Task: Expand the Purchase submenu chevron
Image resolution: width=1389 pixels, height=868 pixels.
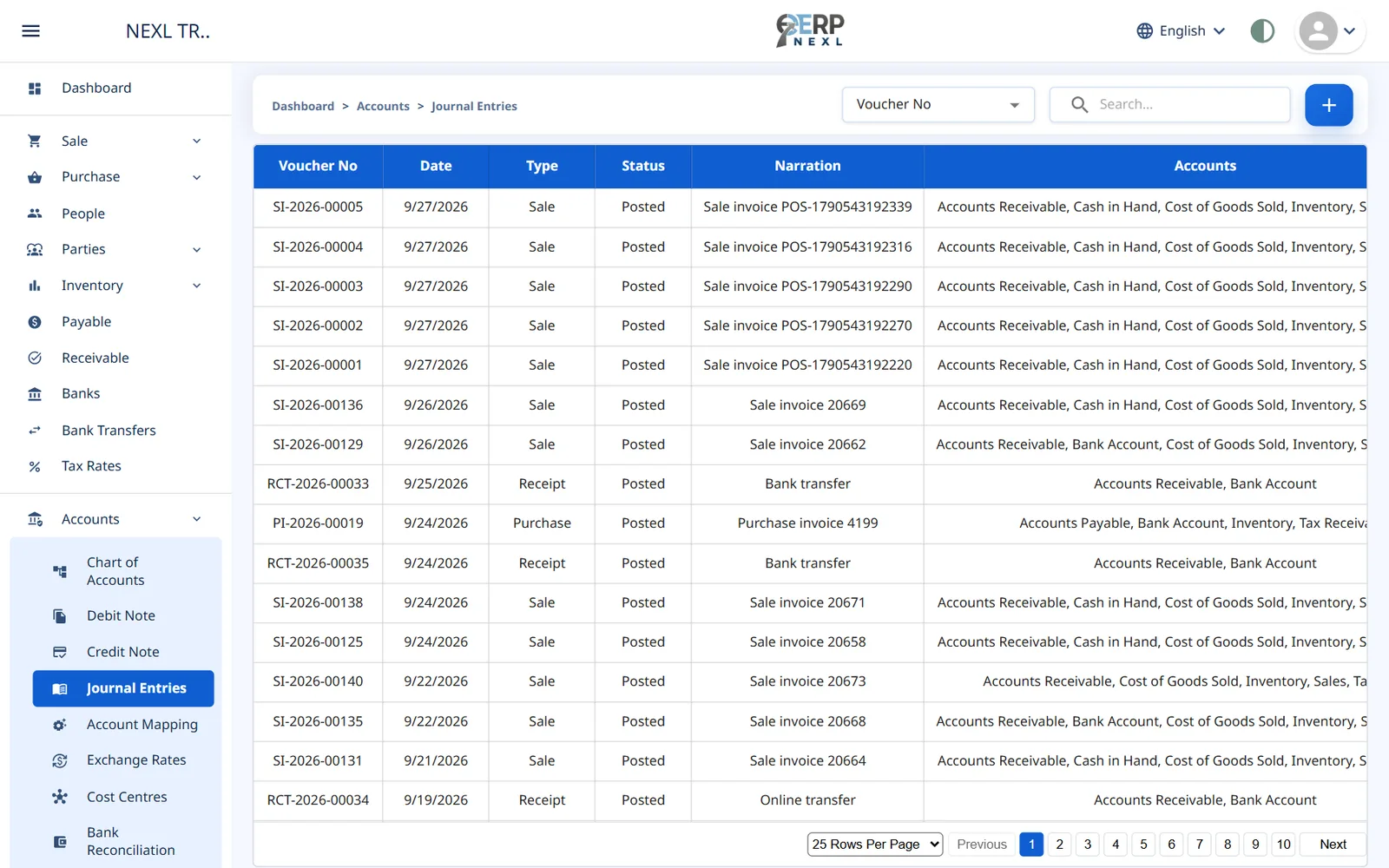Action: tap(197, 178)
